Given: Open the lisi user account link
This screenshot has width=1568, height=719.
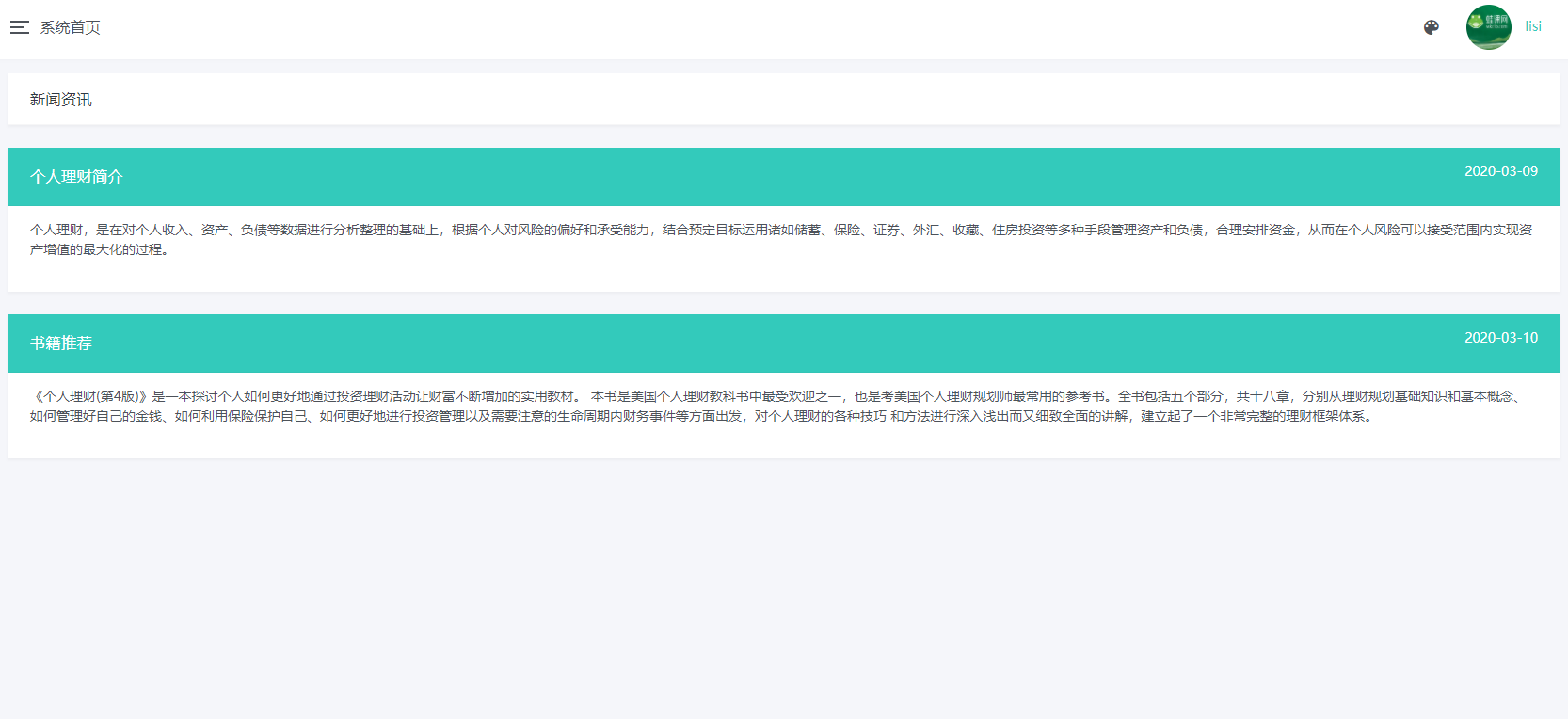Looking at the screenshot, I should pos(1533,26).
